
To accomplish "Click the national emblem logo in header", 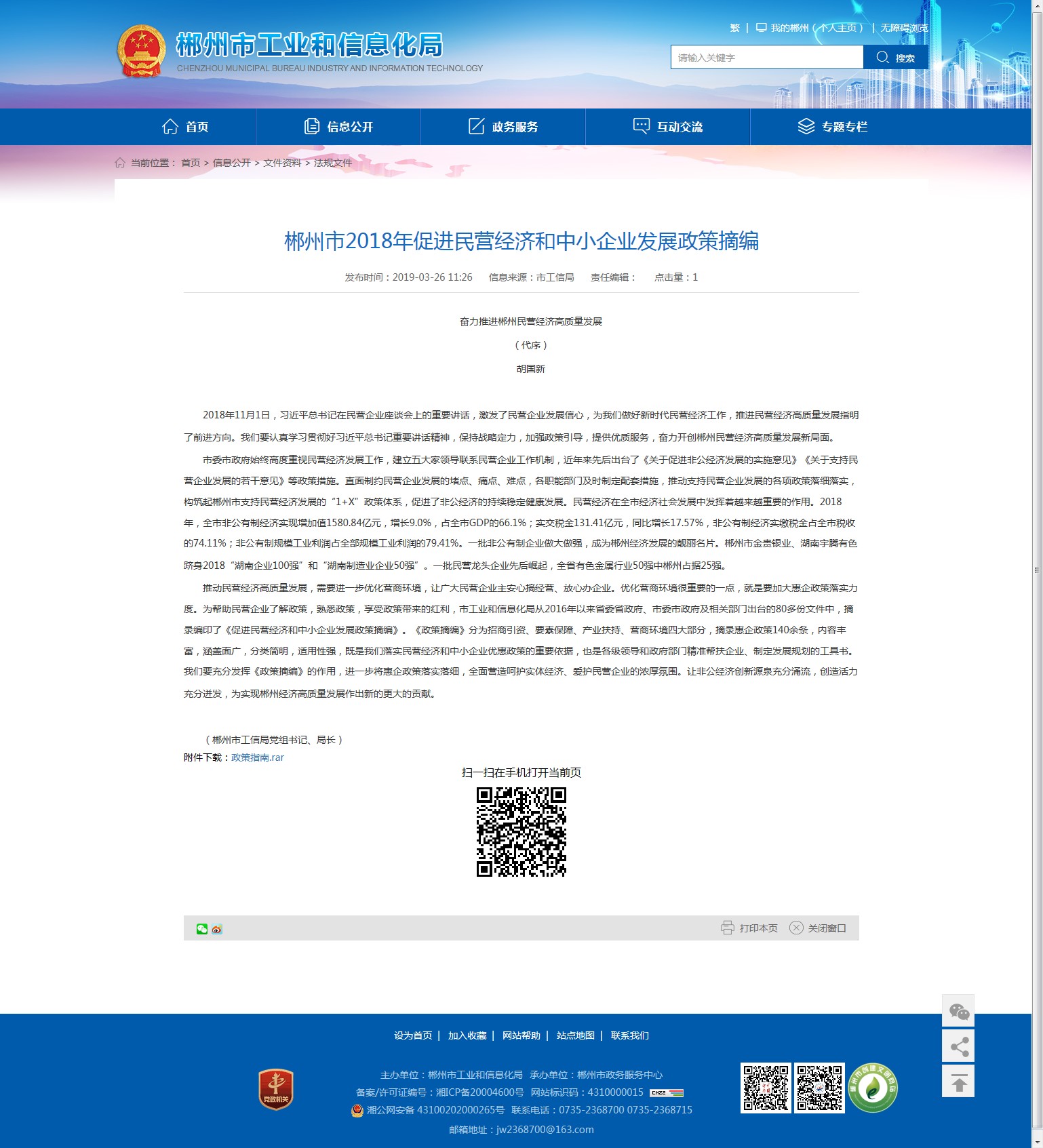I will (141, 51).
